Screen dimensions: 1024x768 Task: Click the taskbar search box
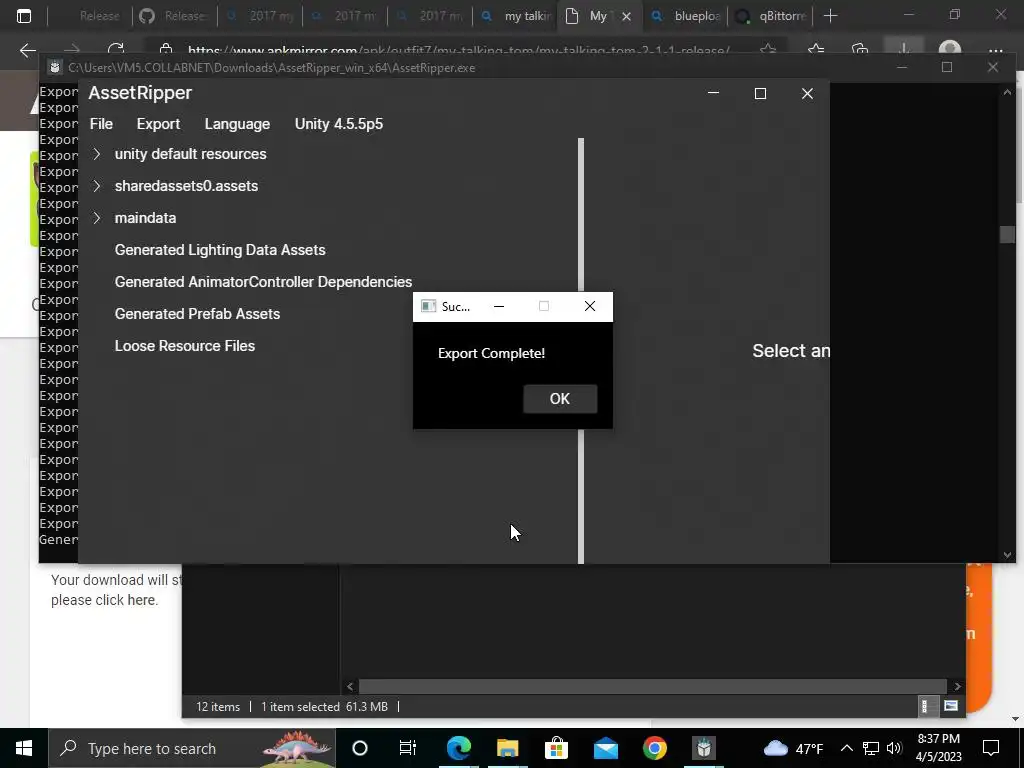tap(192, 748)
